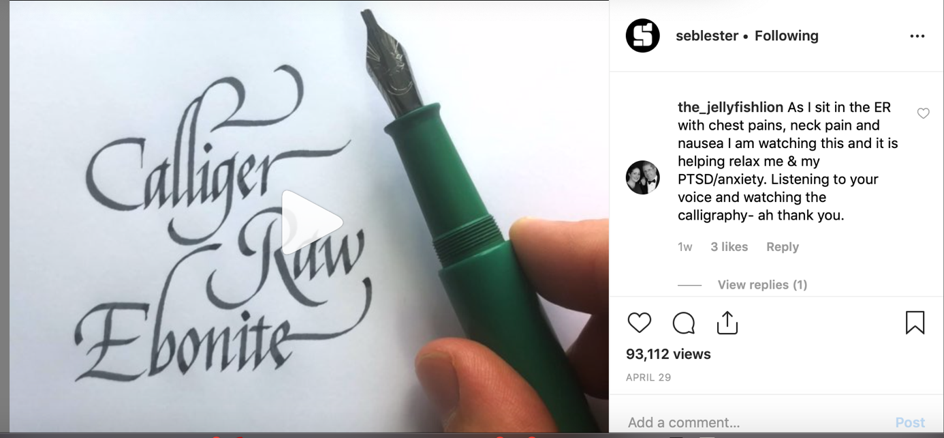Open seblester profile avatar
This screenshot has width=944, height=438.
(x=643, y=35)
